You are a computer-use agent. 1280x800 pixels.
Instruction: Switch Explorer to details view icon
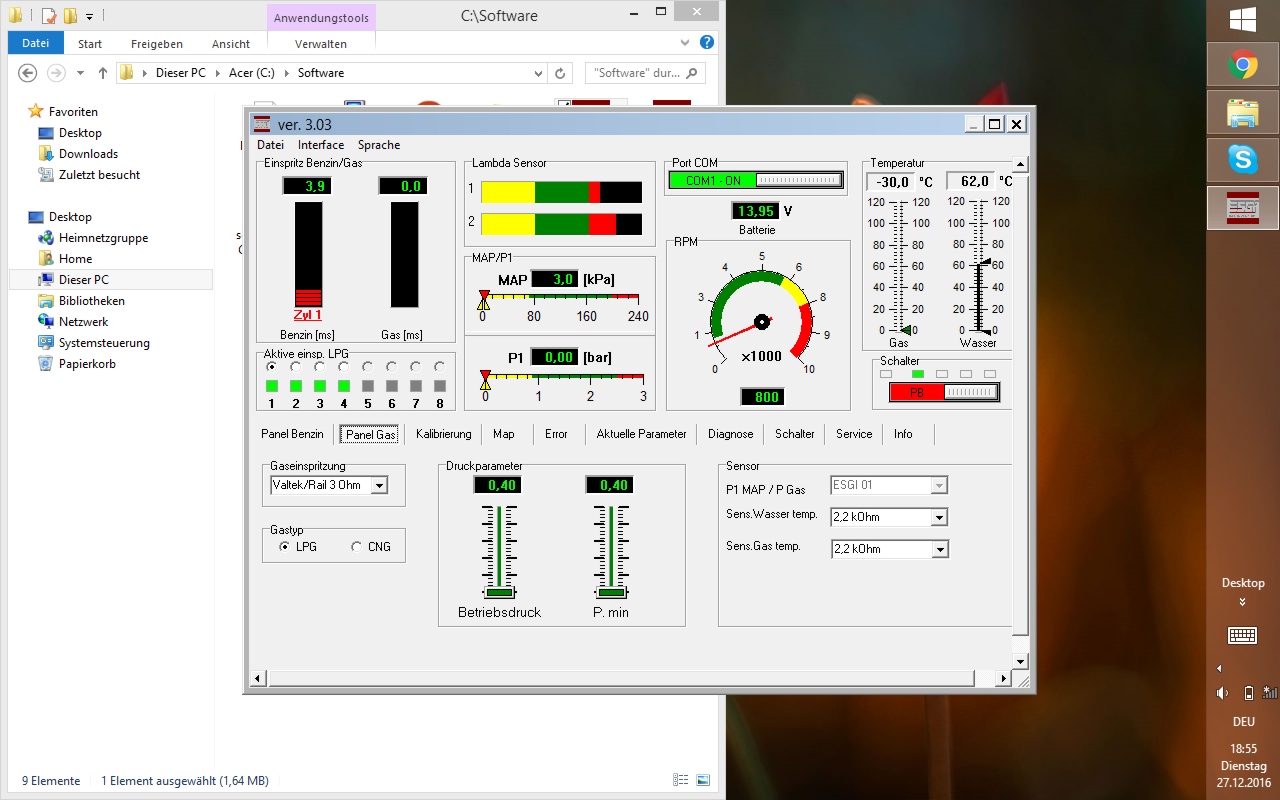pyautogui.click(x=681, y=780)
